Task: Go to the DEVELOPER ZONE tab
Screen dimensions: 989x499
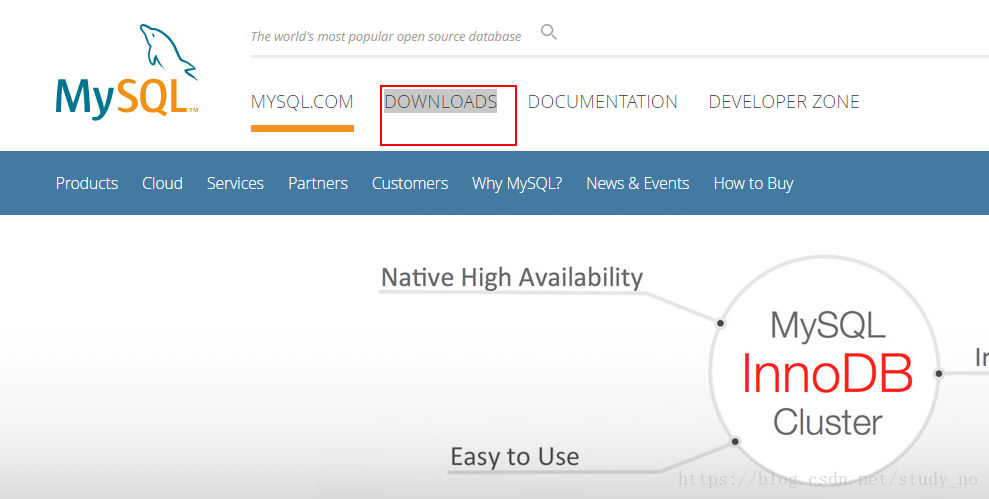Action: point(784,102)
